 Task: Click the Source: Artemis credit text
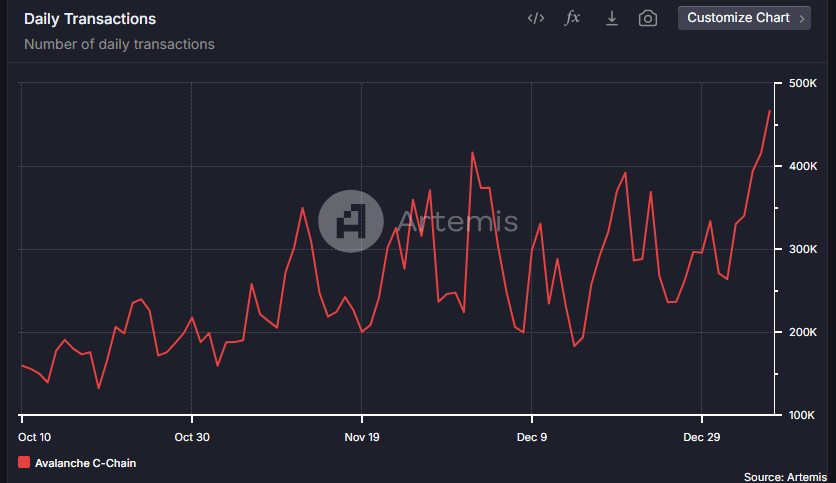coord(785,477)
